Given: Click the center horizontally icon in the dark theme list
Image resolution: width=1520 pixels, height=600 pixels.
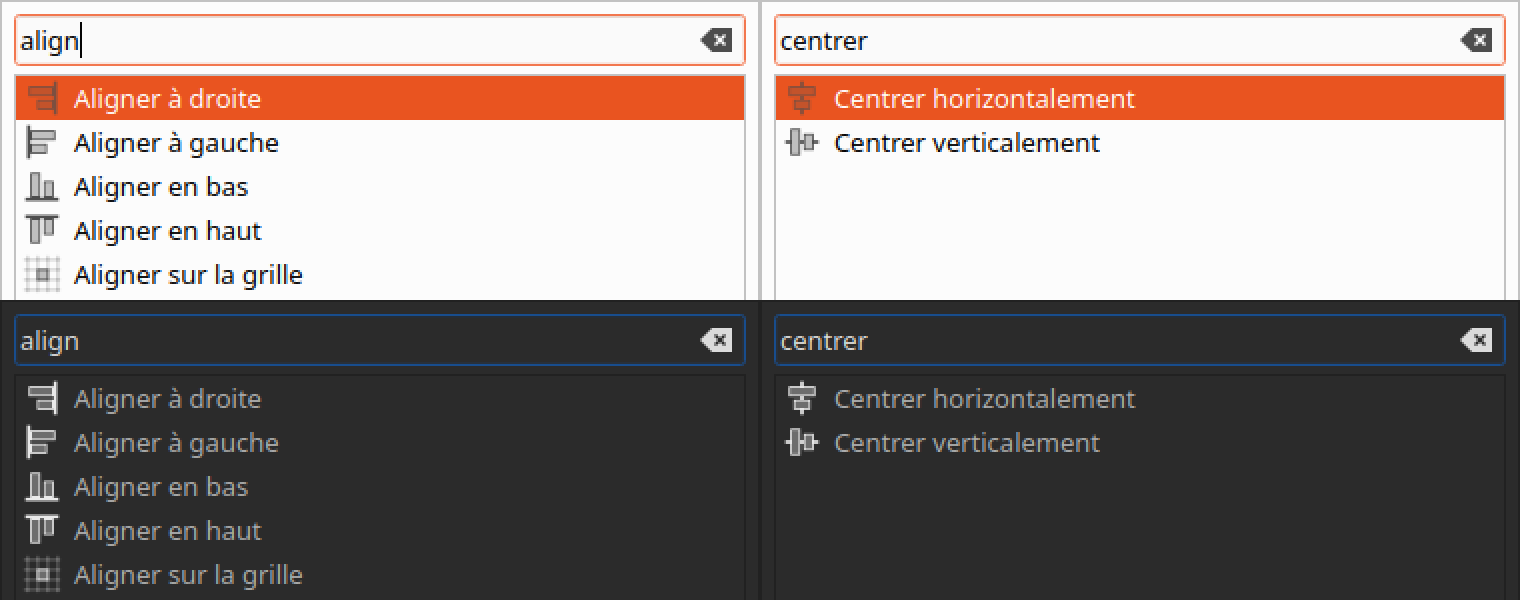Looking at the screenshot, I should point(802,399).
